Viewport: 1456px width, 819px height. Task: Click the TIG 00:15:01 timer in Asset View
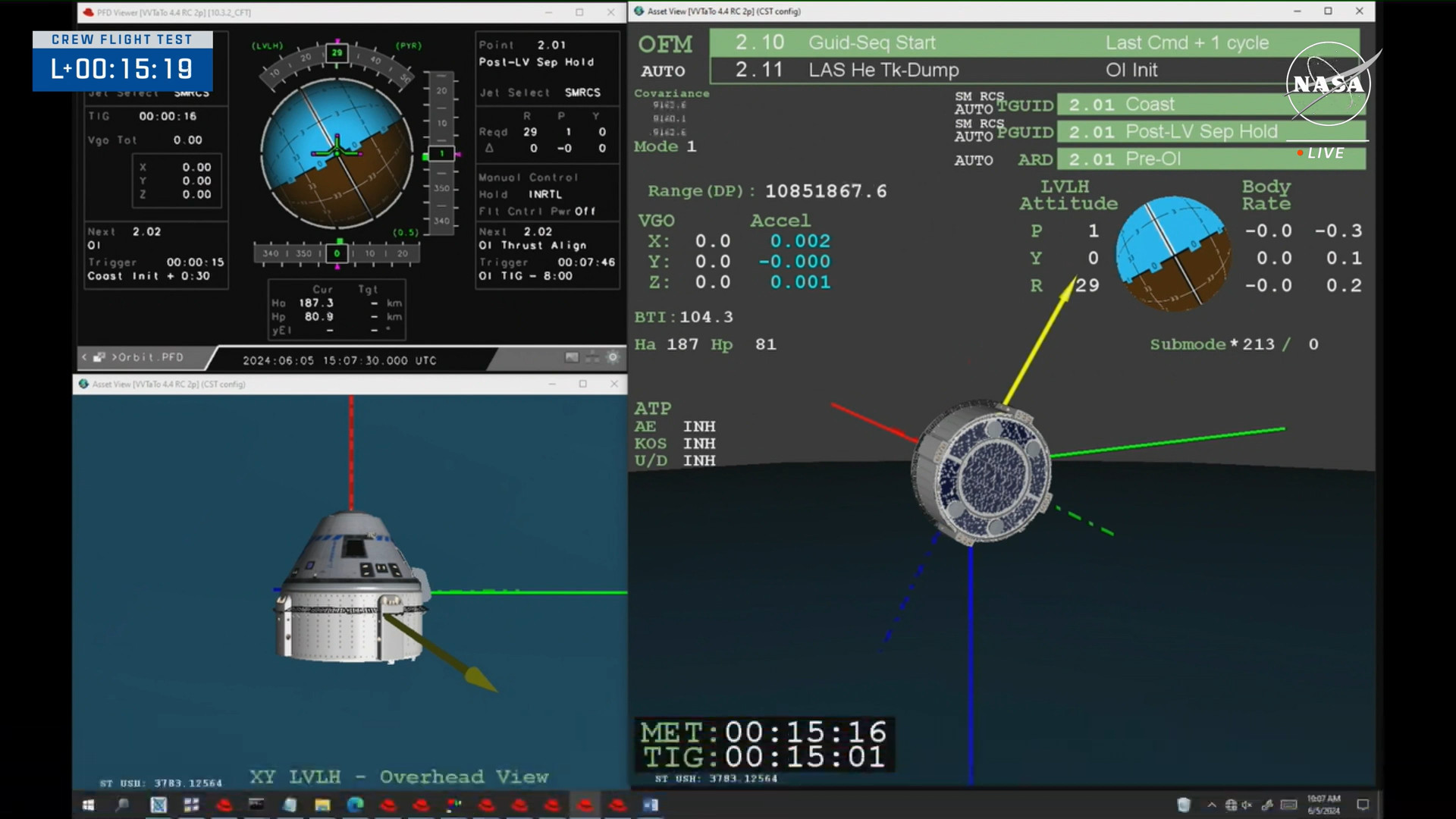(764, 757)
